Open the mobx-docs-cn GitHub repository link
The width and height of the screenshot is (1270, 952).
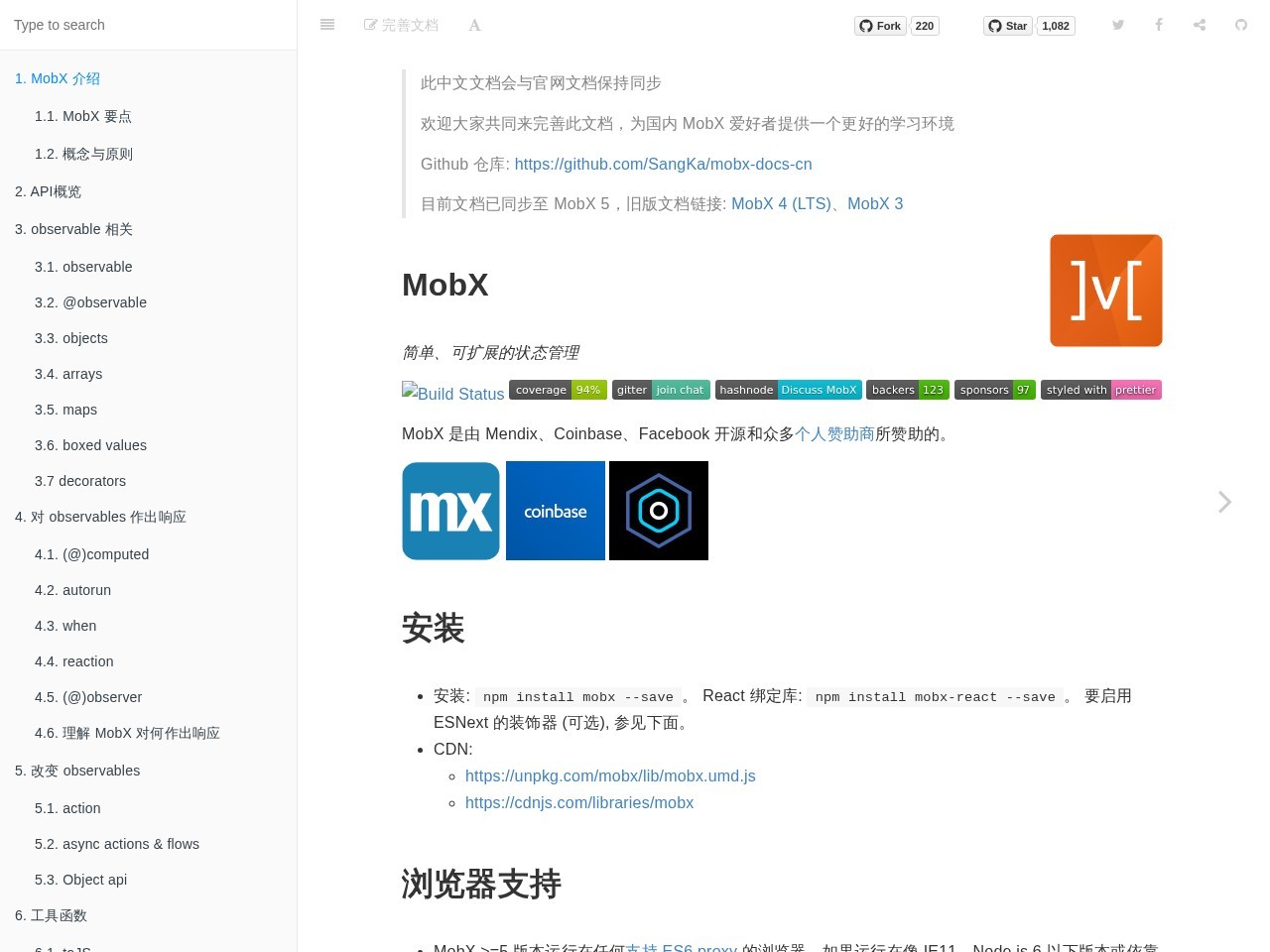(x=663, y=164)
